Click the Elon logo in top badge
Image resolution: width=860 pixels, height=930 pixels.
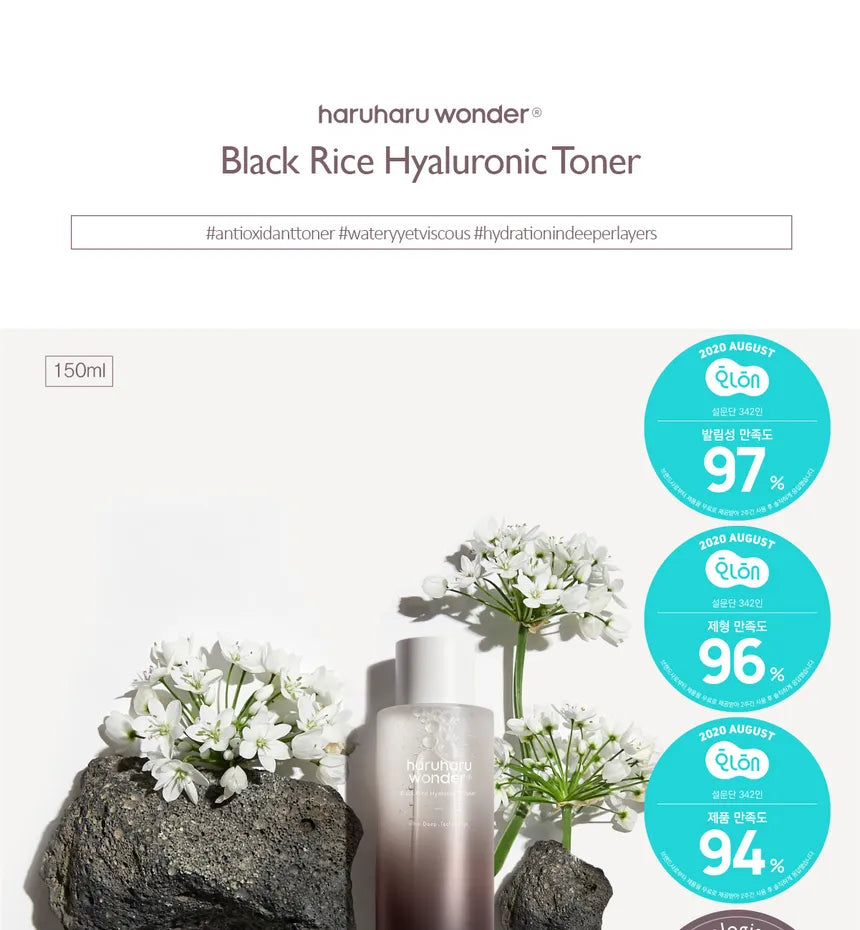pyautogui.click(x=737, y=380)
